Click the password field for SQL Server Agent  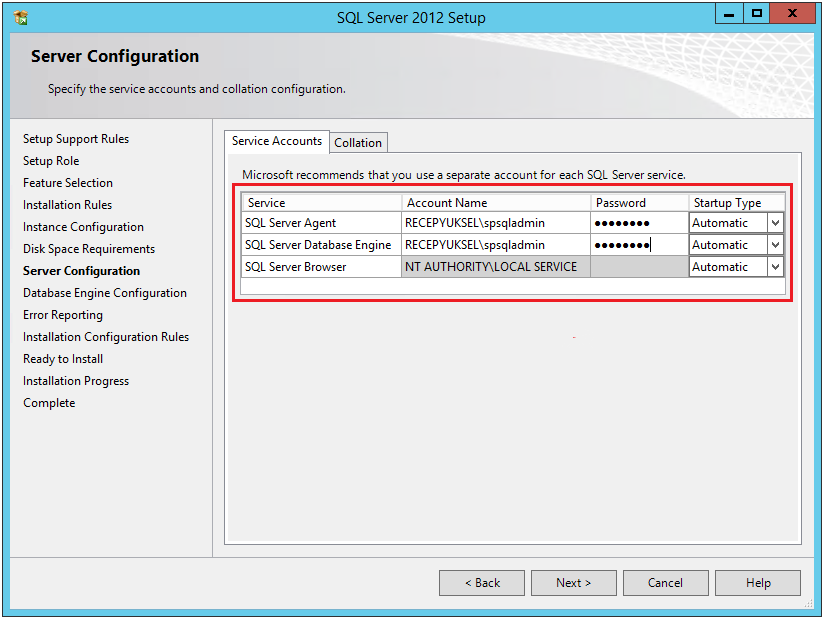639,223
